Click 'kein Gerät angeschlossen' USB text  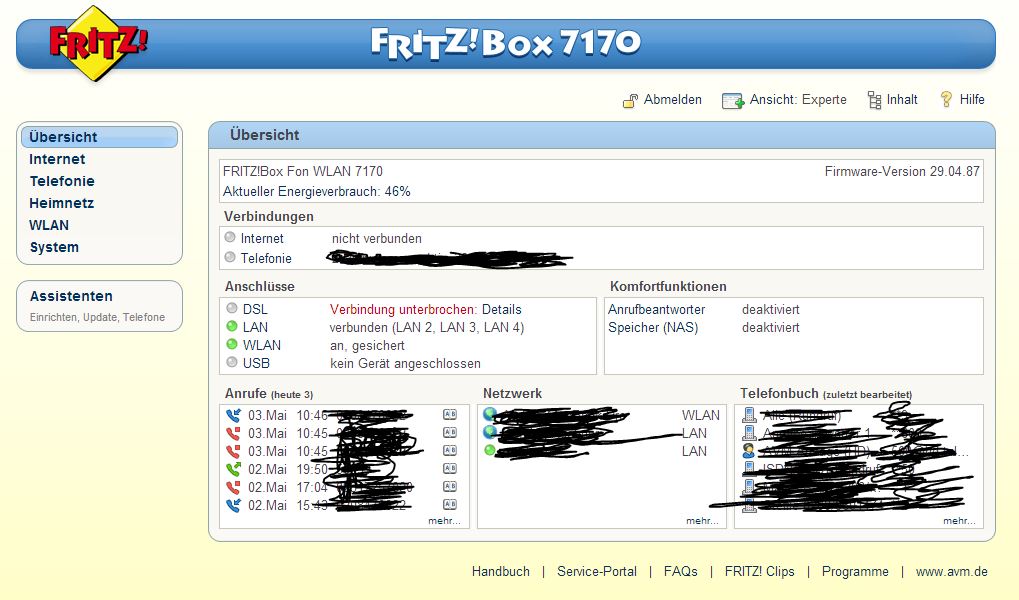(406, 363)
